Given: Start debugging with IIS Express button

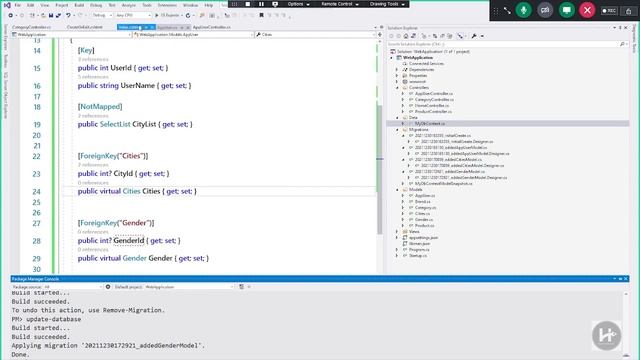Looking at the screenshot, I should 167,16.
